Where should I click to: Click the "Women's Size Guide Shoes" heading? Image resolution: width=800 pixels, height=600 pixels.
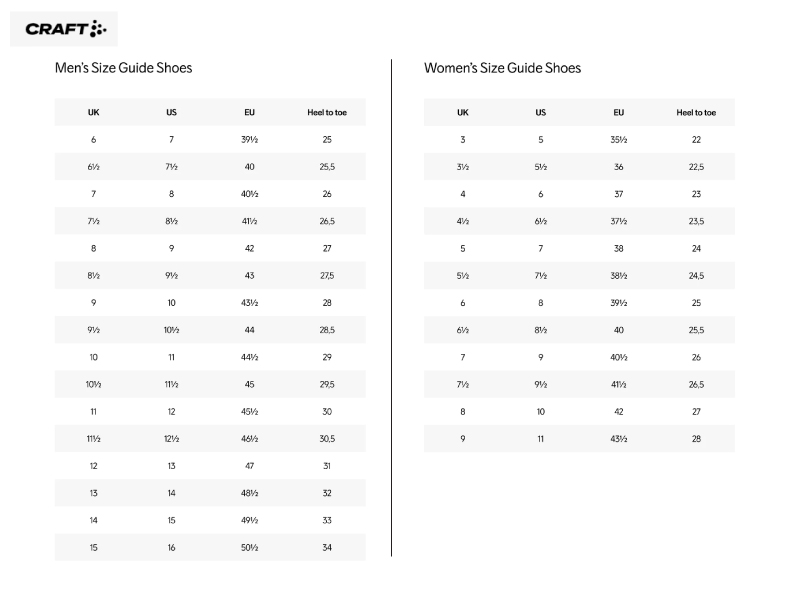pos(502,68)
